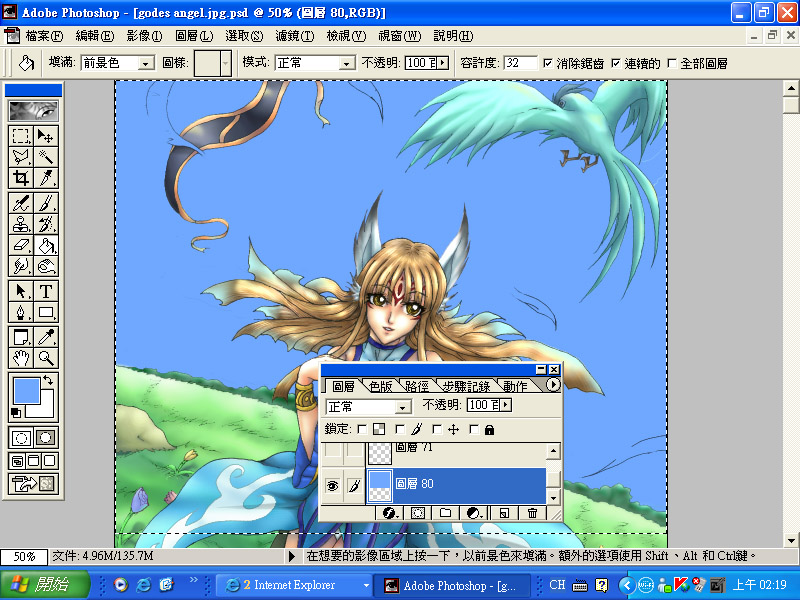Enable the 全部圖層 all layers checkbox
Screen dimensions: 800x600
(x=671, y=63)
